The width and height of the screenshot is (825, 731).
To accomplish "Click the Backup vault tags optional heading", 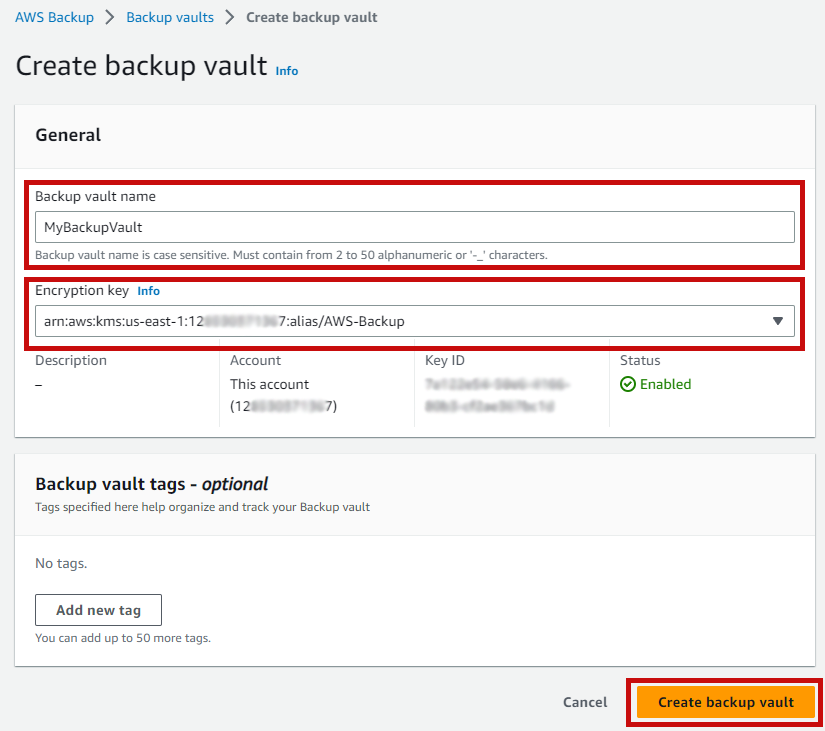I will point(152,484).
